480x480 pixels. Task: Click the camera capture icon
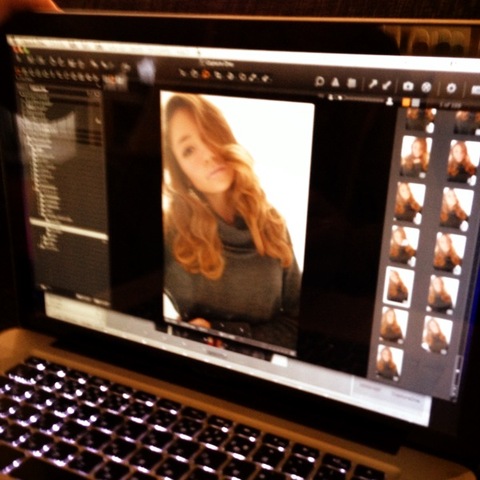(408, 86)
